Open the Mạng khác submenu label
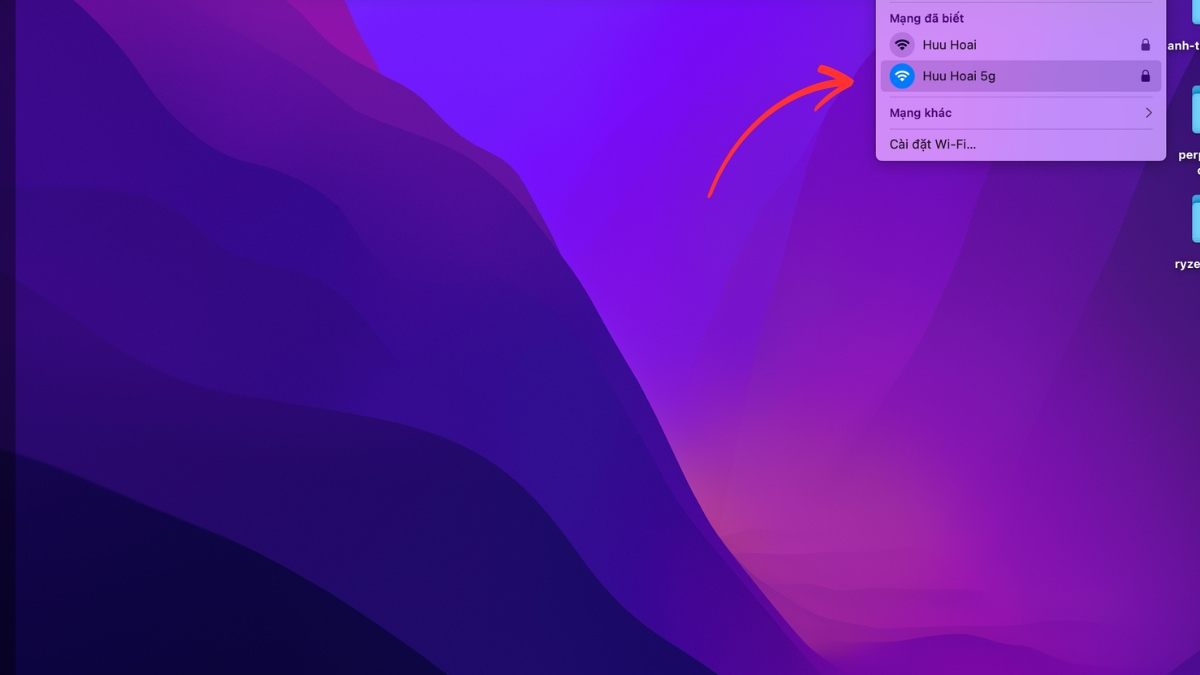This screenshot has height=675, width=1200. pos(920,113)
